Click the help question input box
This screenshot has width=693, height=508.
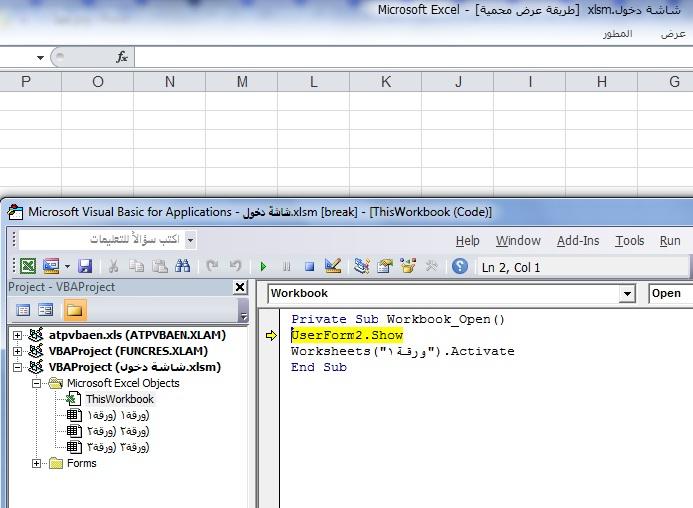pos(102,240)
